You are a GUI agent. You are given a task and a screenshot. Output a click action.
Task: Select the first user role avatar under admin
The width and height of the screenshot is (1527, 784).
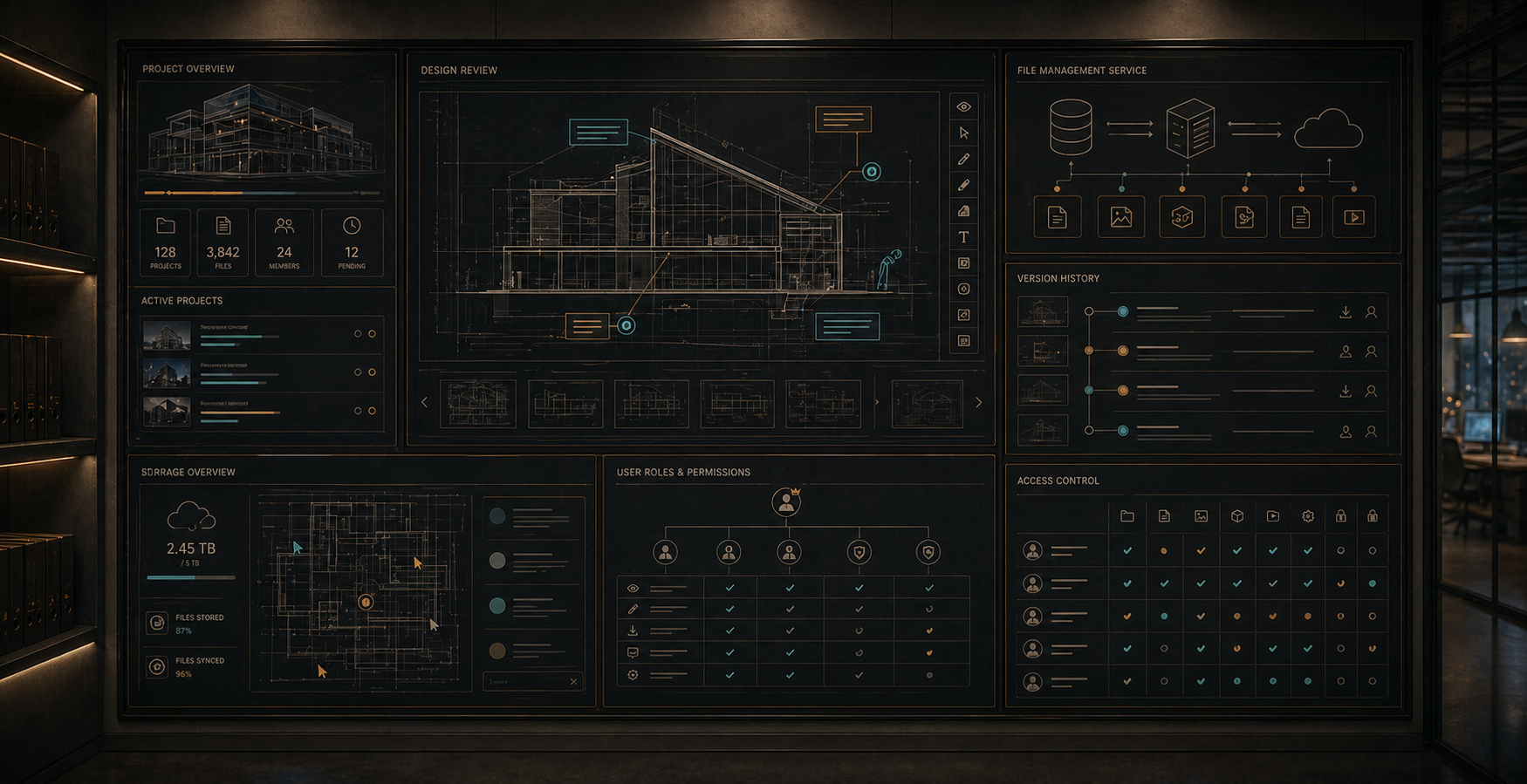[x=665, y=552]
